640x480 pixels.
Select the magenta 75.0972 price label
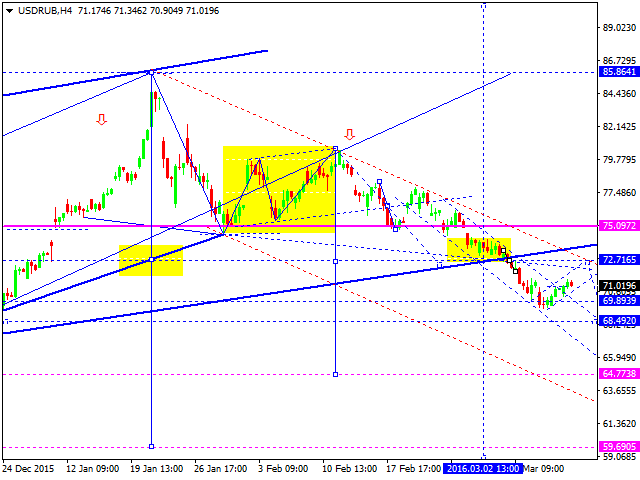point(619,227)
